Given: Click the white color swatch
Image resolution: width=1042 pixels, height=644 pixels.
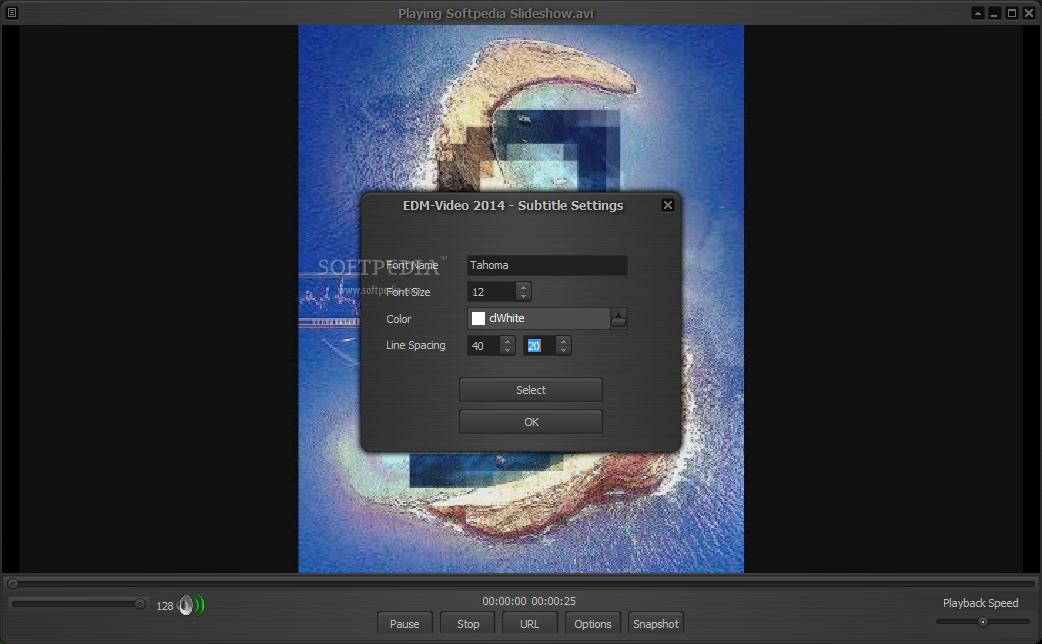Looking at the screenshot, I should coord(478,318).
